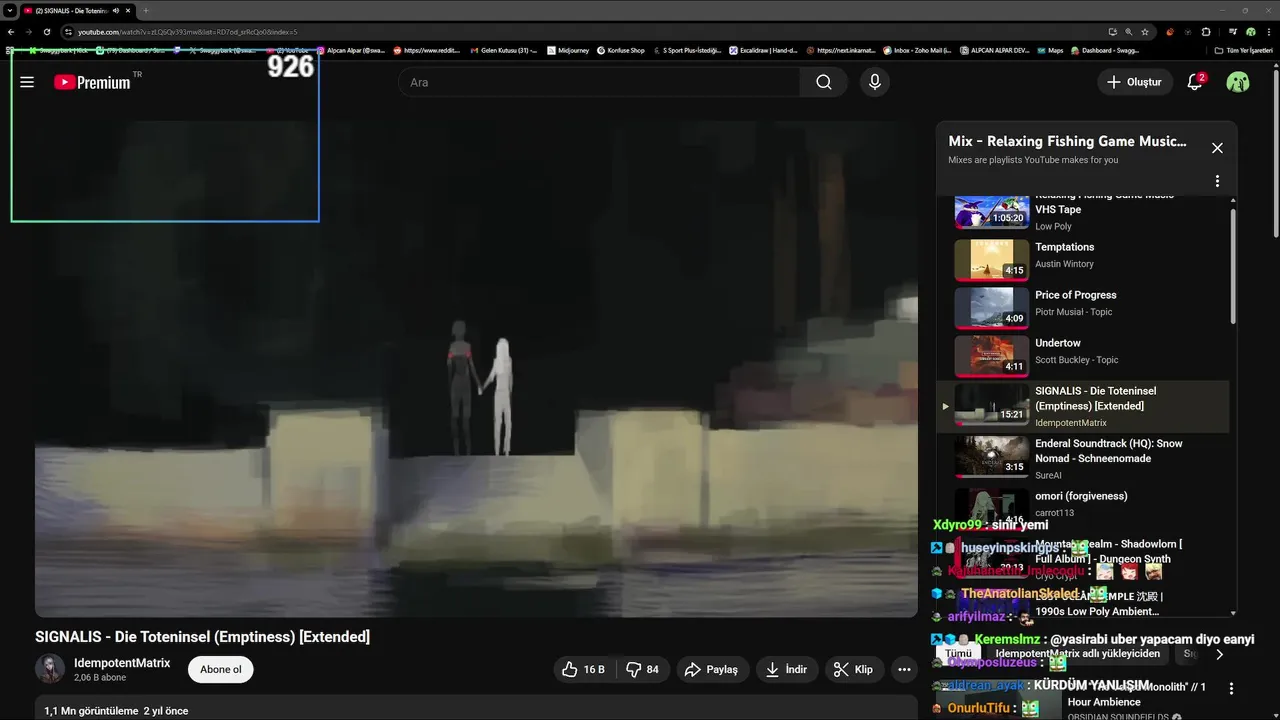Viewport: 1280px width, 720px height.
Task: Open three-dot menu of Hour Ambience video
Action: pos(1231,689)
